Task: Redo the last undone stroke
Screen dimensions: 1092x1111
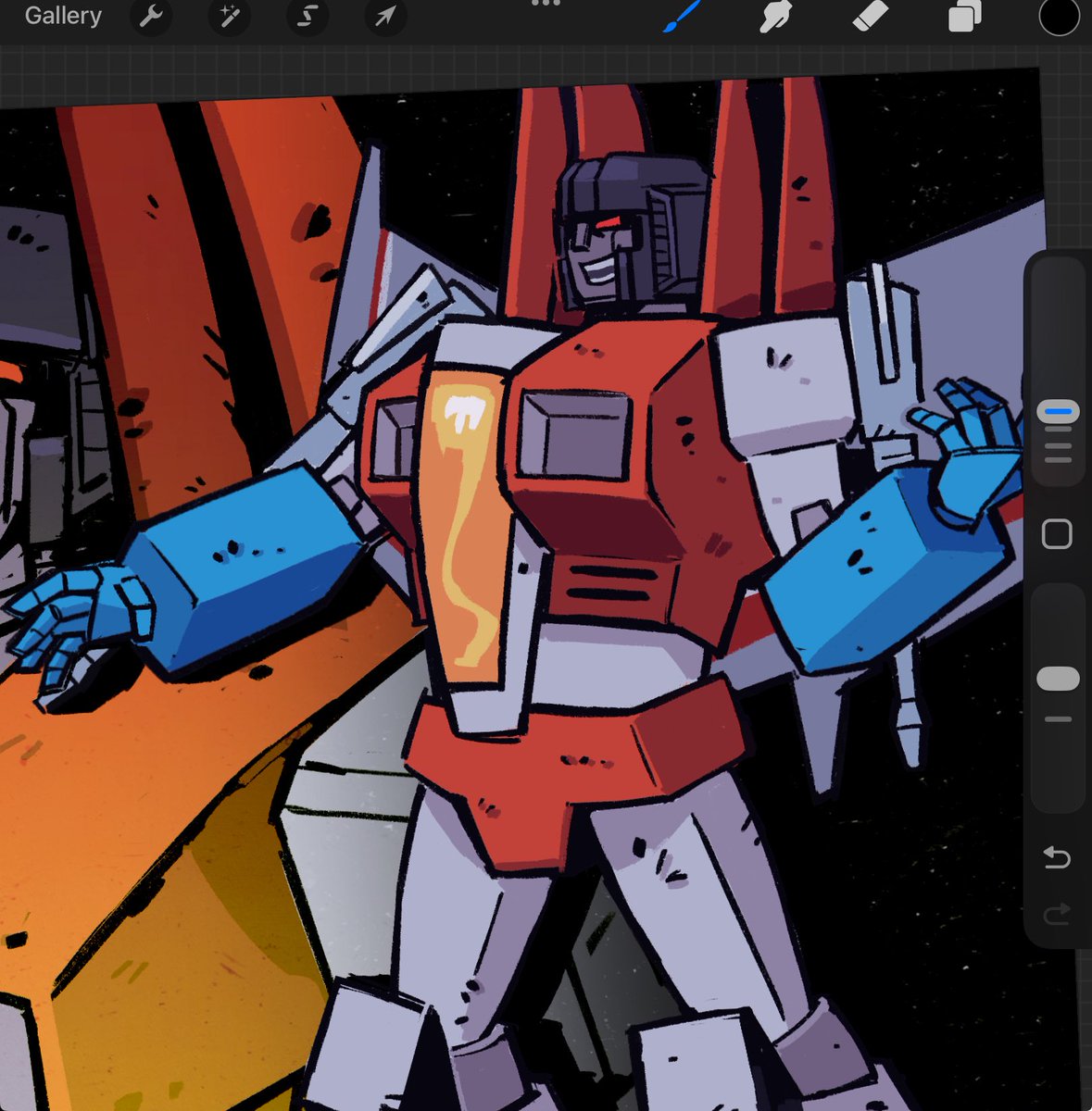Action: point(1057,915)
